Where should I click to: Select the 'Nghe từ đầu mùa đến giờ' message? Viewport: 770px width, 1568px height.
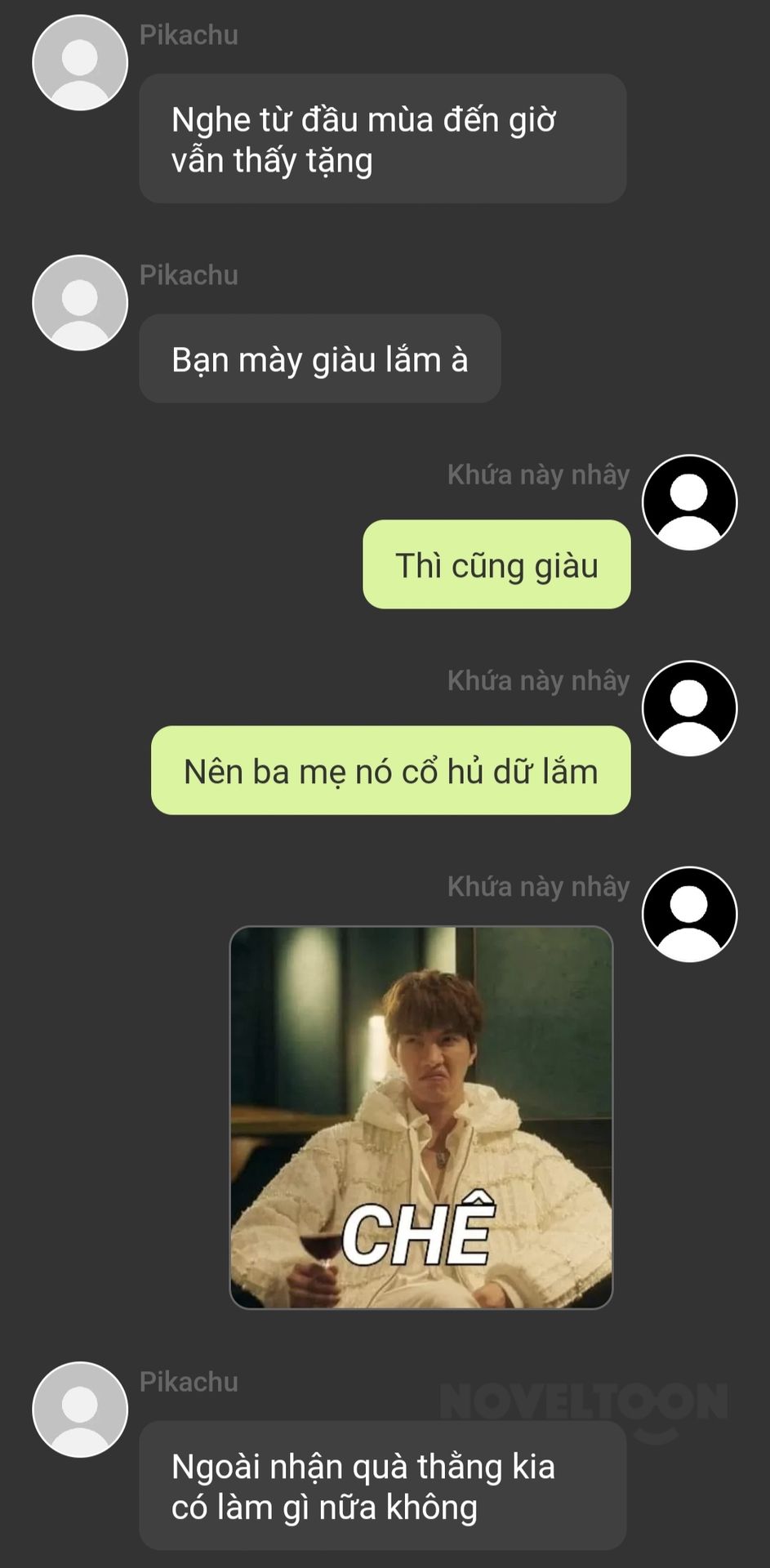coord(383,139)
